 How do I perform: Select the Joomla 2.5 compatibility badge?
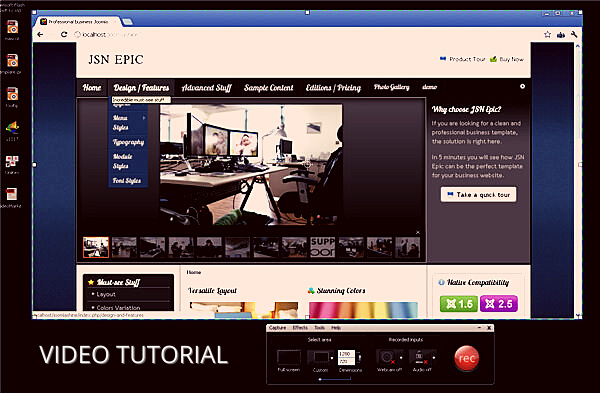[x=499, y=304]
